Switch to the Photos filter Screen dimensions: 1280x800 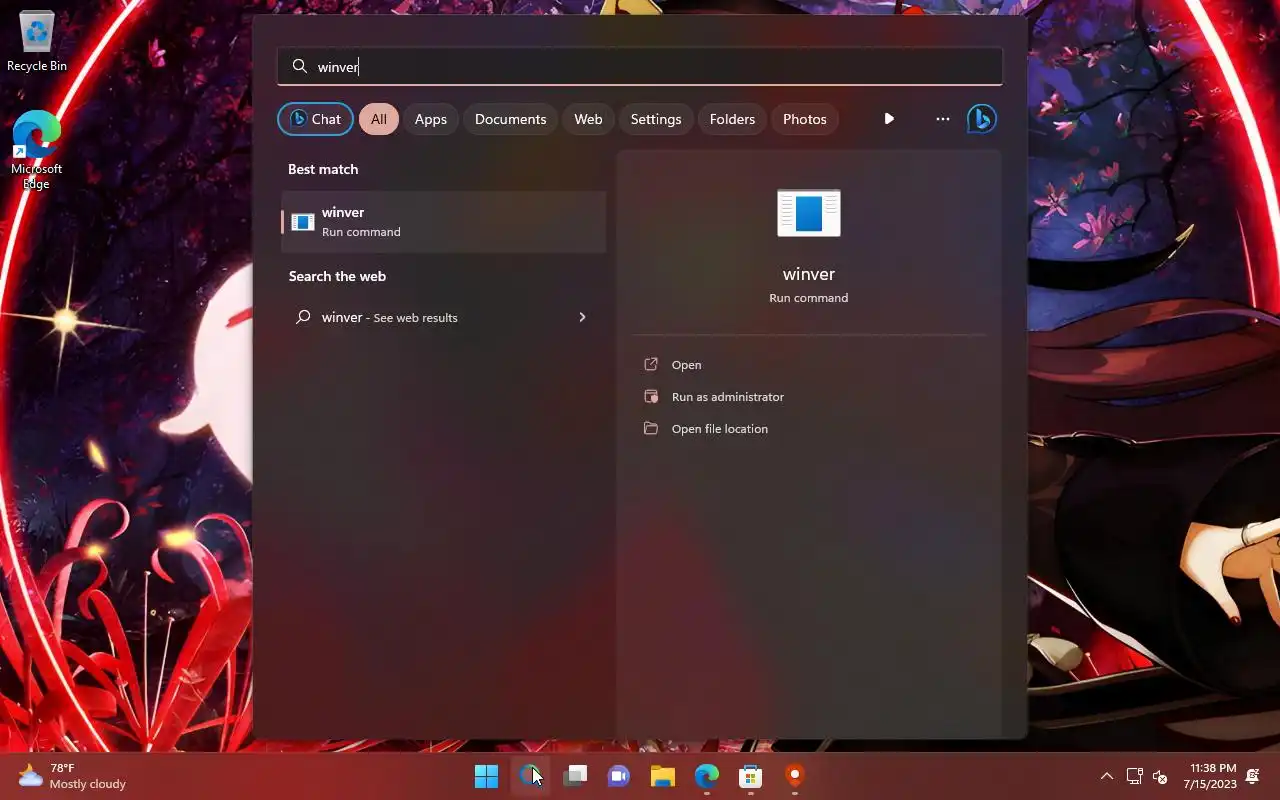(805, 119)
